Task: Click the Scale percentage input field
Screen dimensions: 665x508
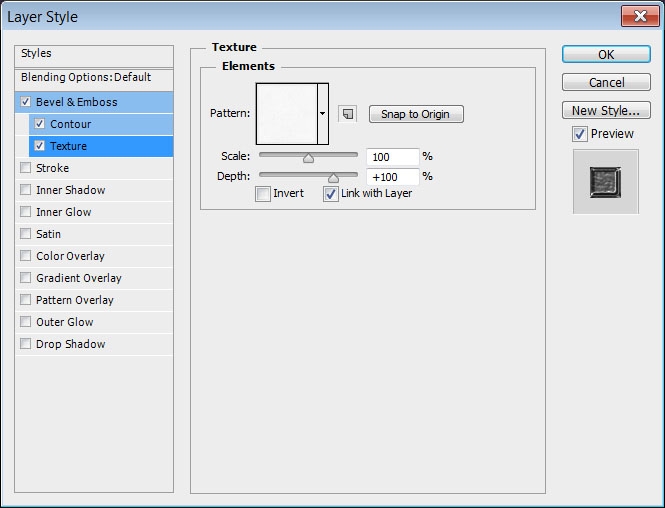Action: [x=392, y=157]
